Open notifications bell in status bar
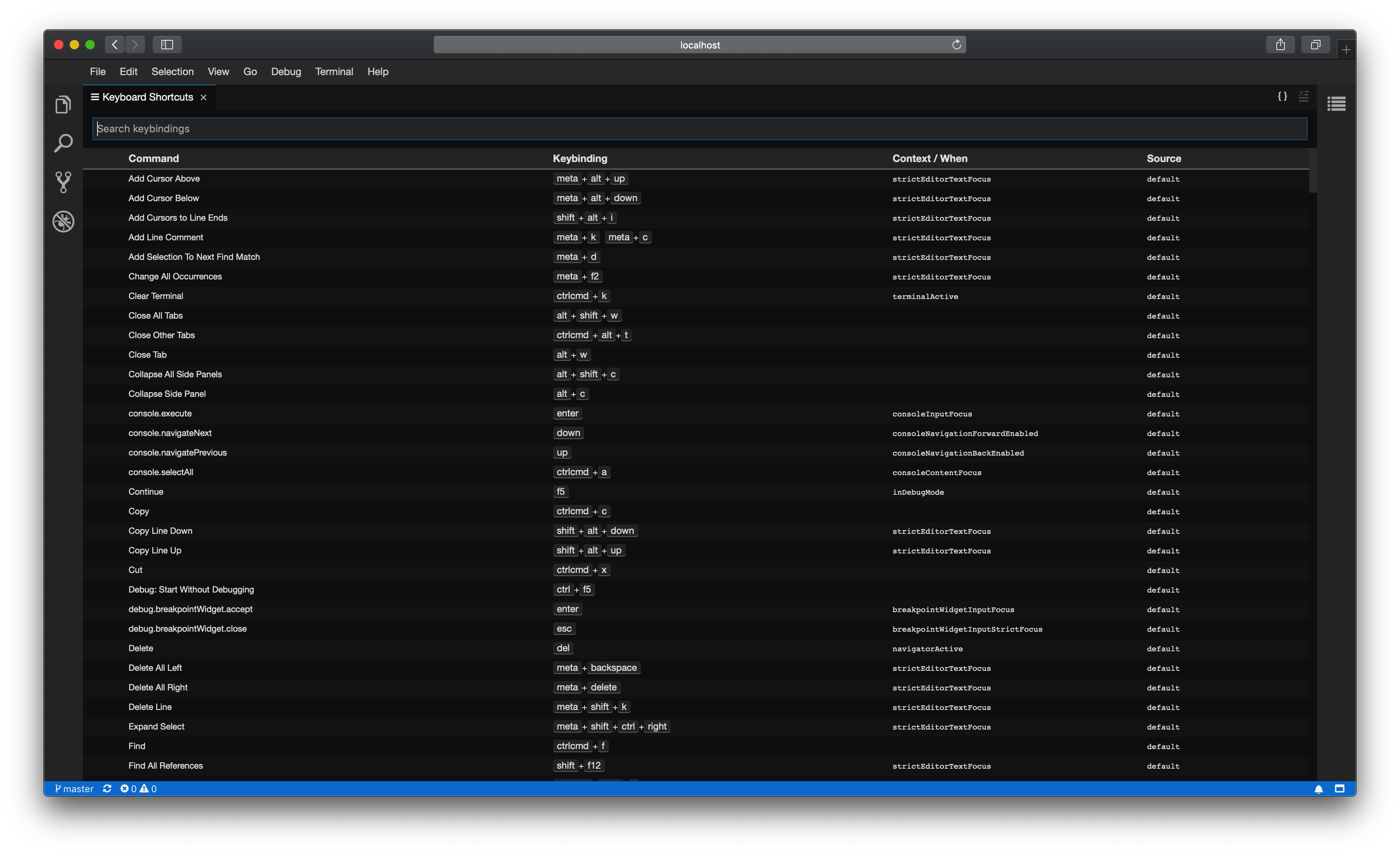The width and height of the screenshot is (1400, 854). click(x=1319, y=789)
